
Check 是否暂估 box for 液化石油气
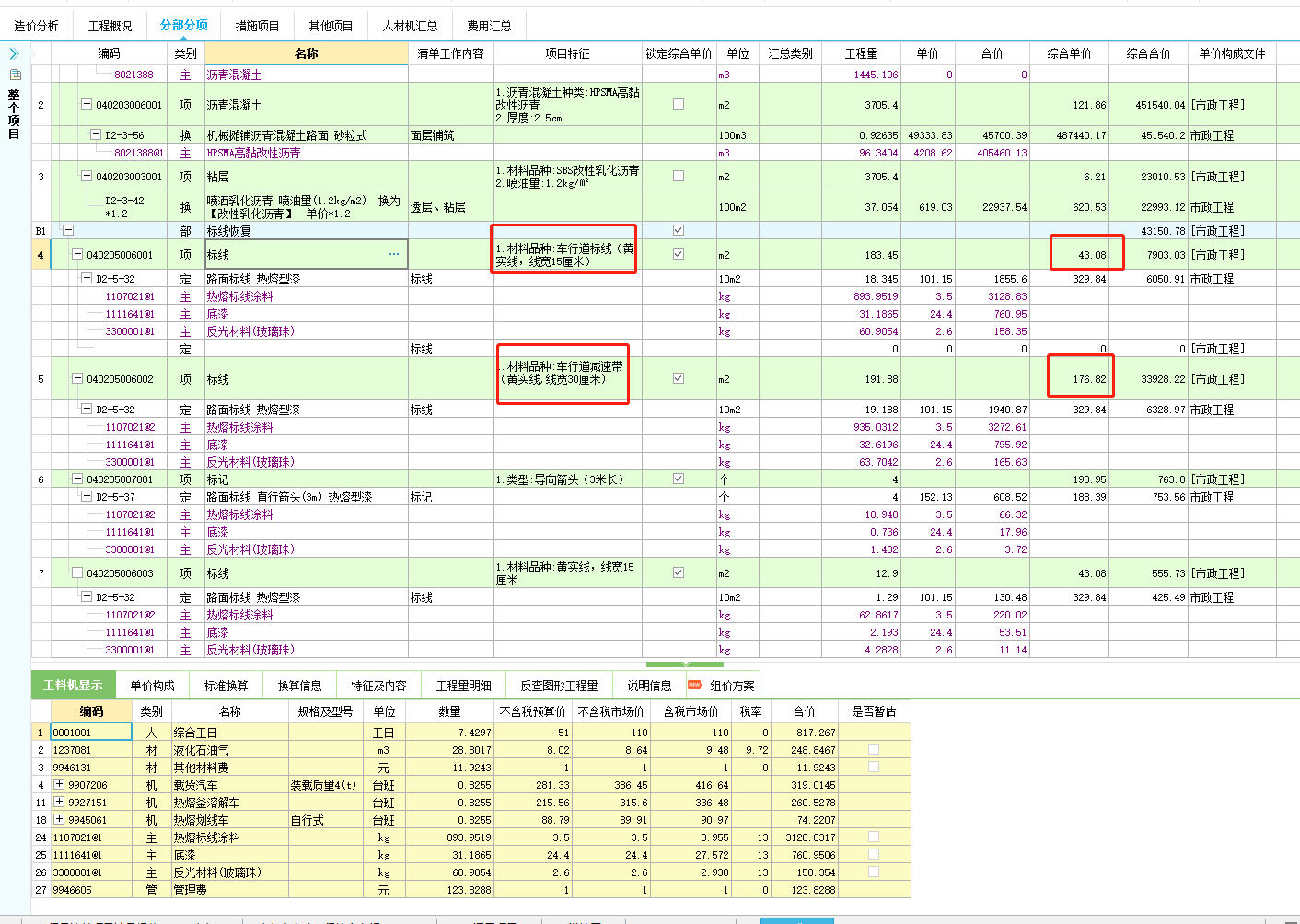point(874,749)
